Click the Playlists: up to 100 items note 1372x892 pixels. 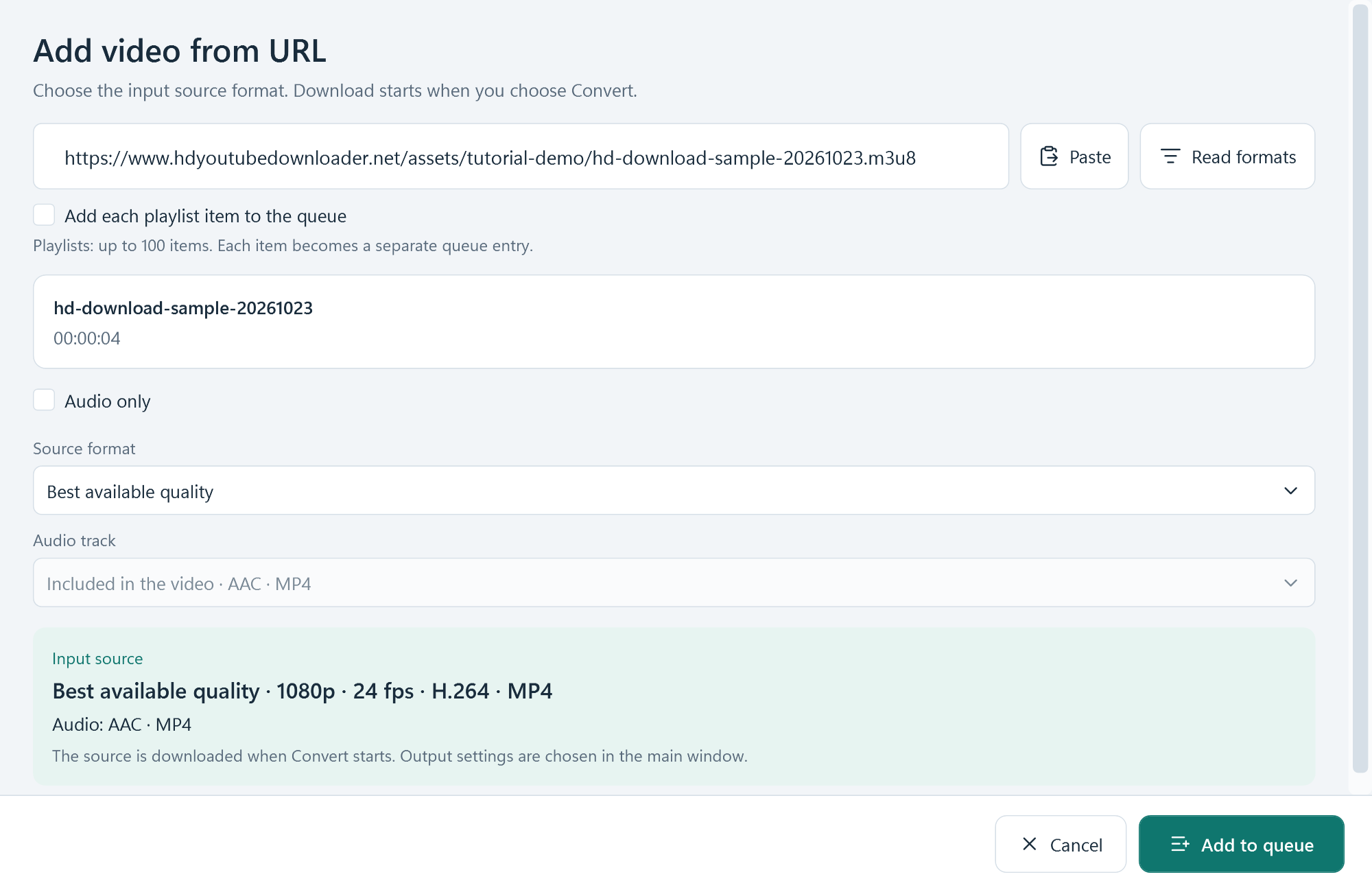(x=283, y=246)
